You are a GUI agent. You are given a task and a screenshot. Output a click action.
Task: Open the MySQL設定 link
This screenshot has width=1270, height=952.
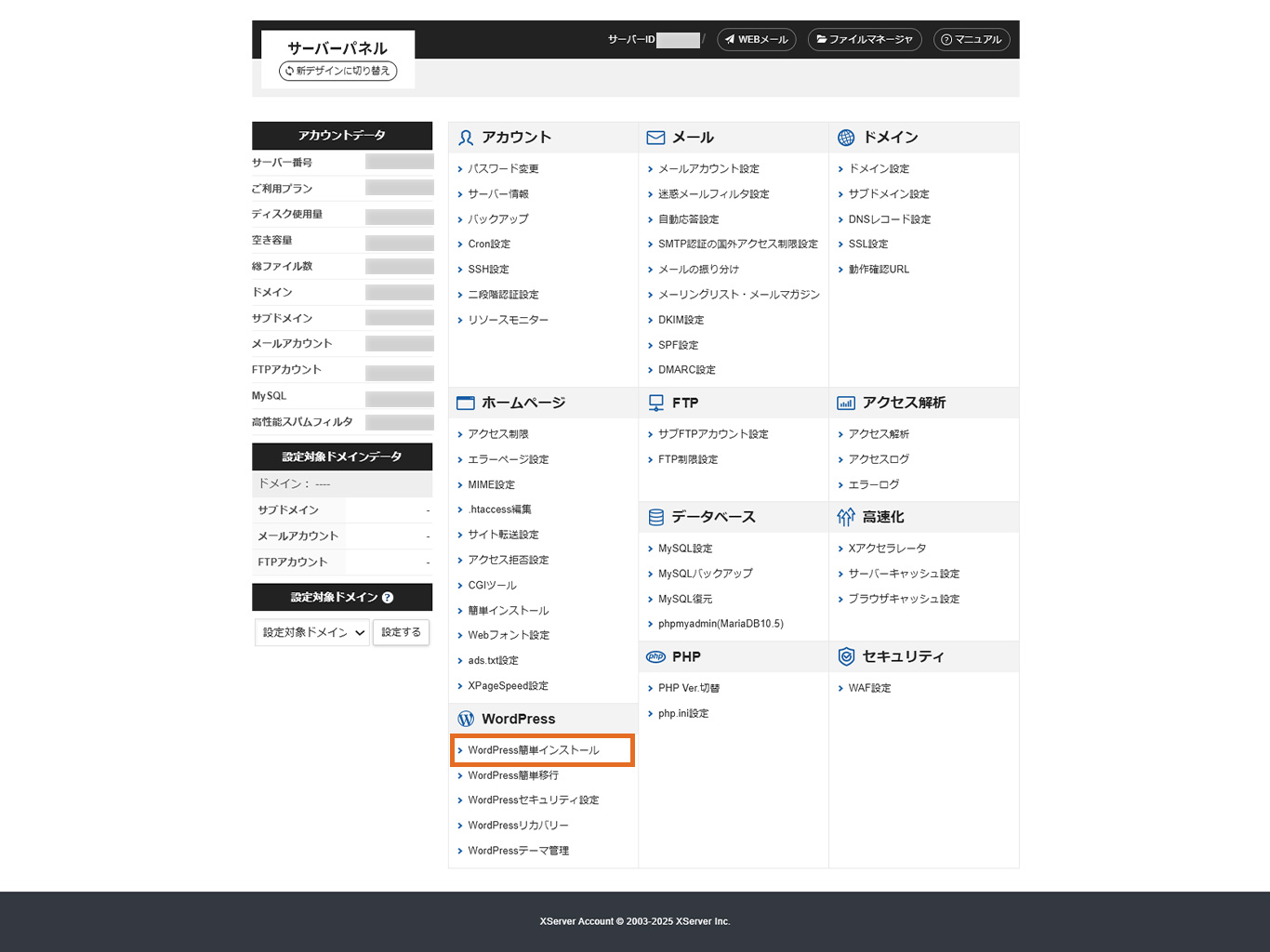[685, 549]
